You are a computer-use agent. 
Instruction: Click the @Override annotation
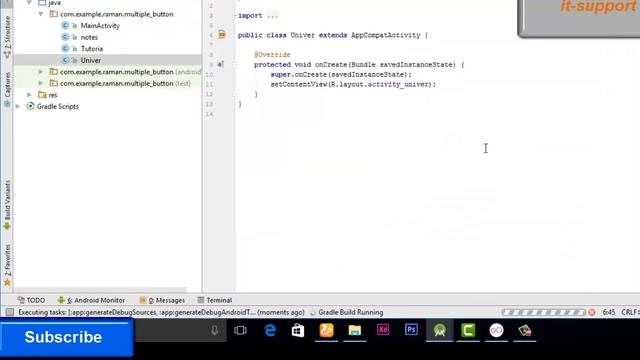pos(272,55)
